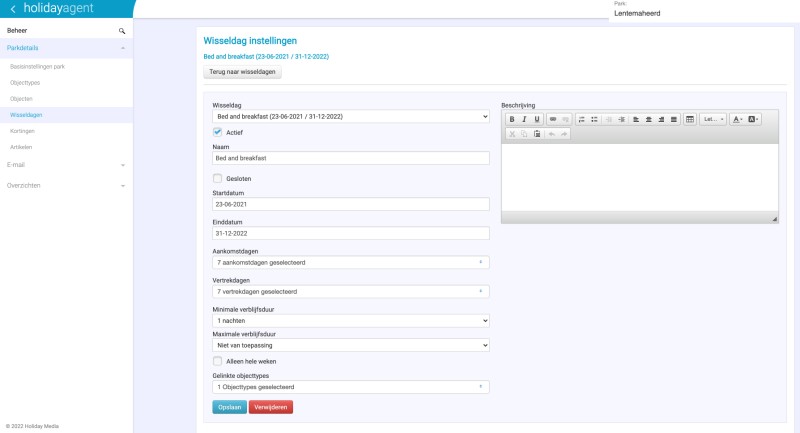This screenshot has height=433, width=800.
Task: Insert a link in the description editor
Action: 553,119
